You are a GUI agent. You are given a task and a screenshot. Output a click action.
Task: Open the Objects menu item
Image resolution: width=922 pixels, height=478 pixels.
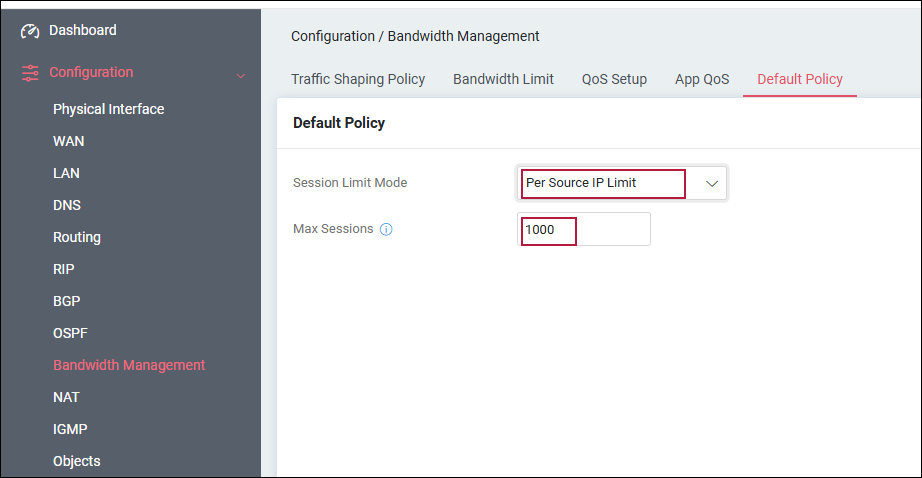click(77, 462)
